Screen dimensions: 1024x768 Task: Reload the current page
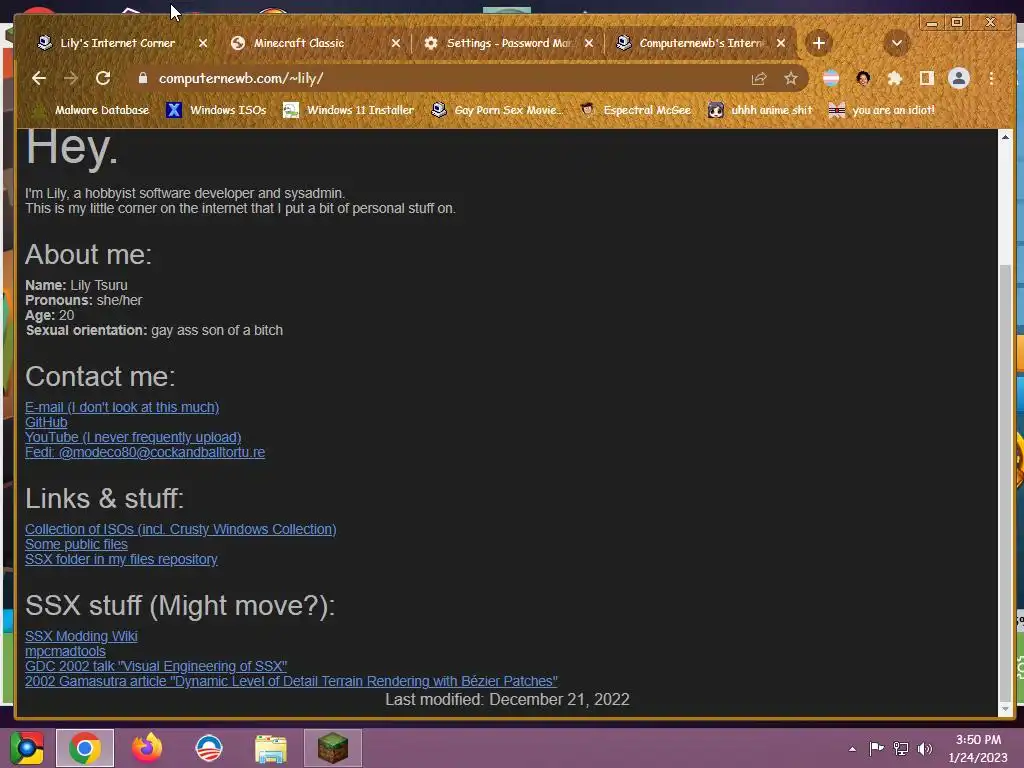click(103, 78)
